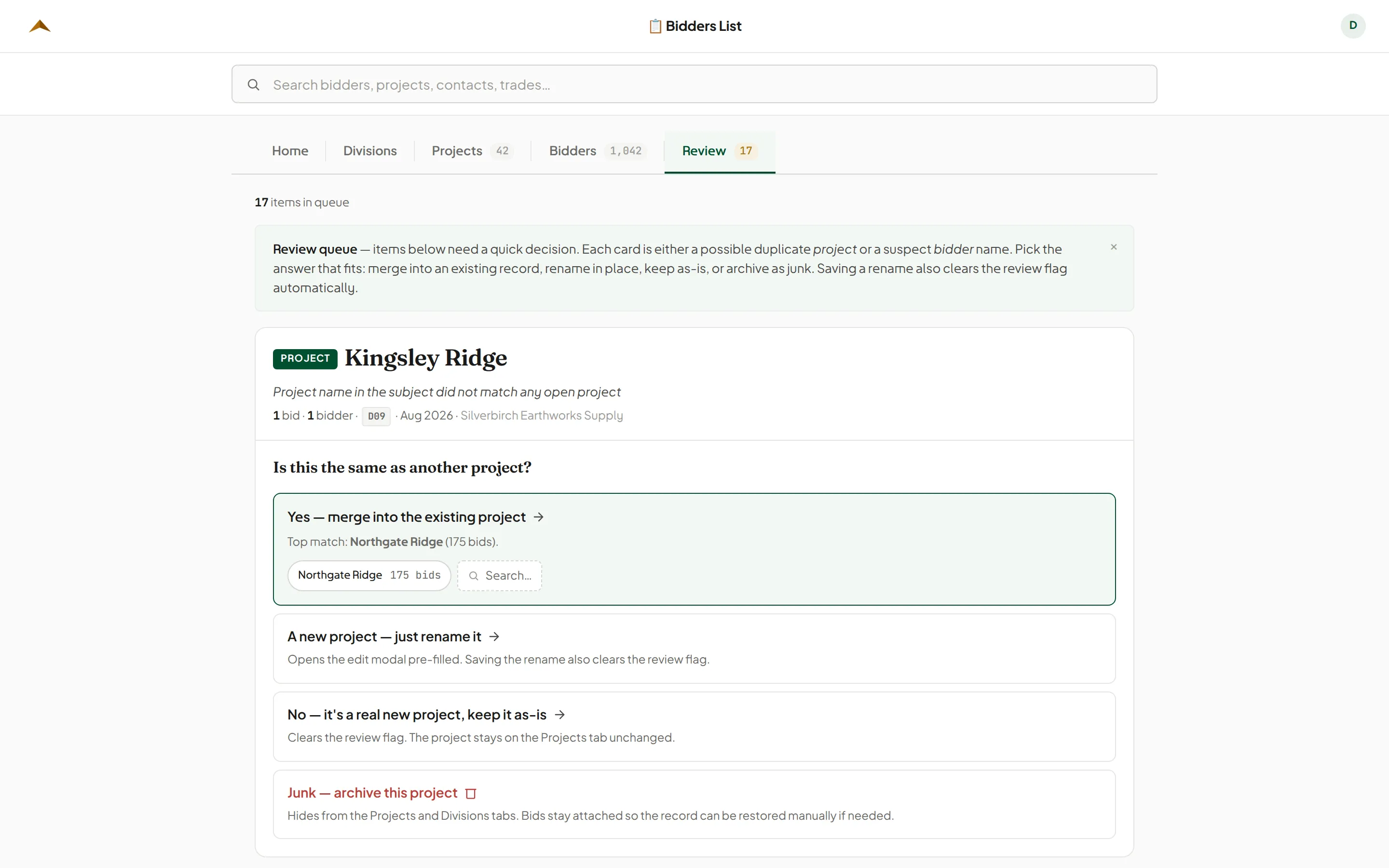Select Junk — archive this project
This screenshot has width=1389, height=868.
694,804
